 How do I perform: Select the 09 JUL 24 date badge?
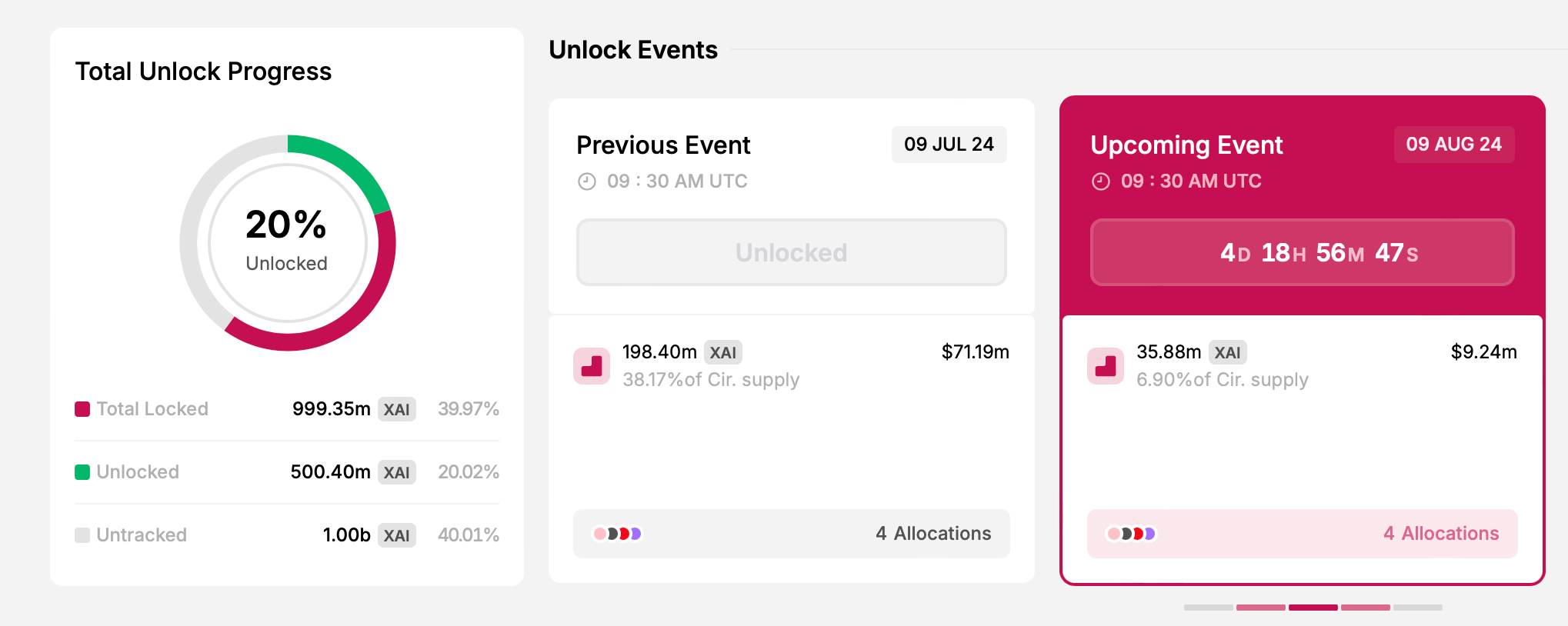coord(949,145)
